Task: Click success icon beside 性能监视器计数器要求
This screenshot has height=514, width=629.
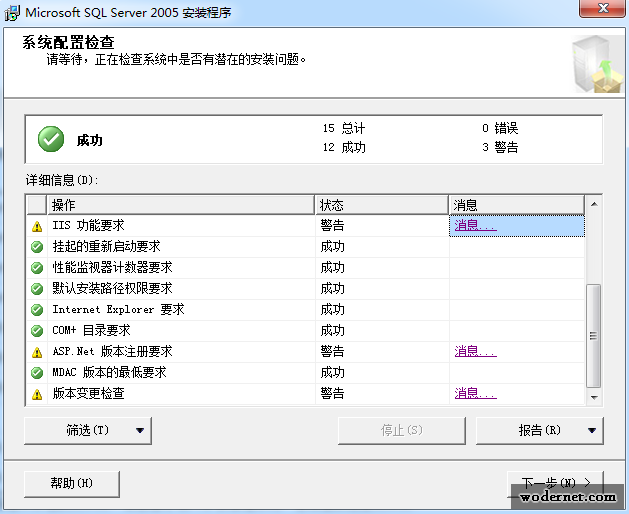Action: (x=37, y=268)
